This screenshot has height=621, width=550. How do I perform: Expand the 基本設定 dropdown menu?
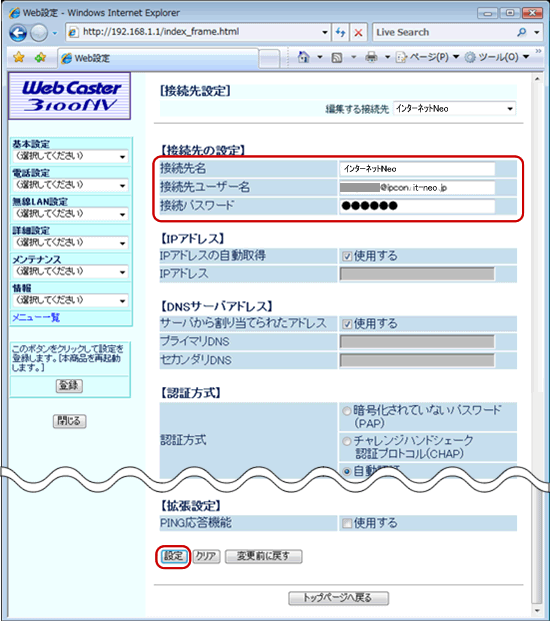pos(70,156)
